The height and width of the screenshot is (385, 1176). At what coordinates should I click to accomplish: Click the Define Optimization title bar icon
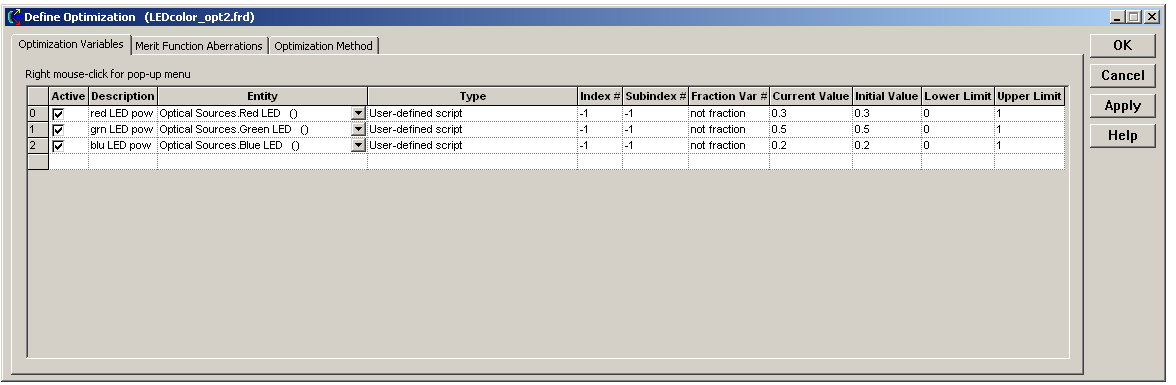click(14, 16)
